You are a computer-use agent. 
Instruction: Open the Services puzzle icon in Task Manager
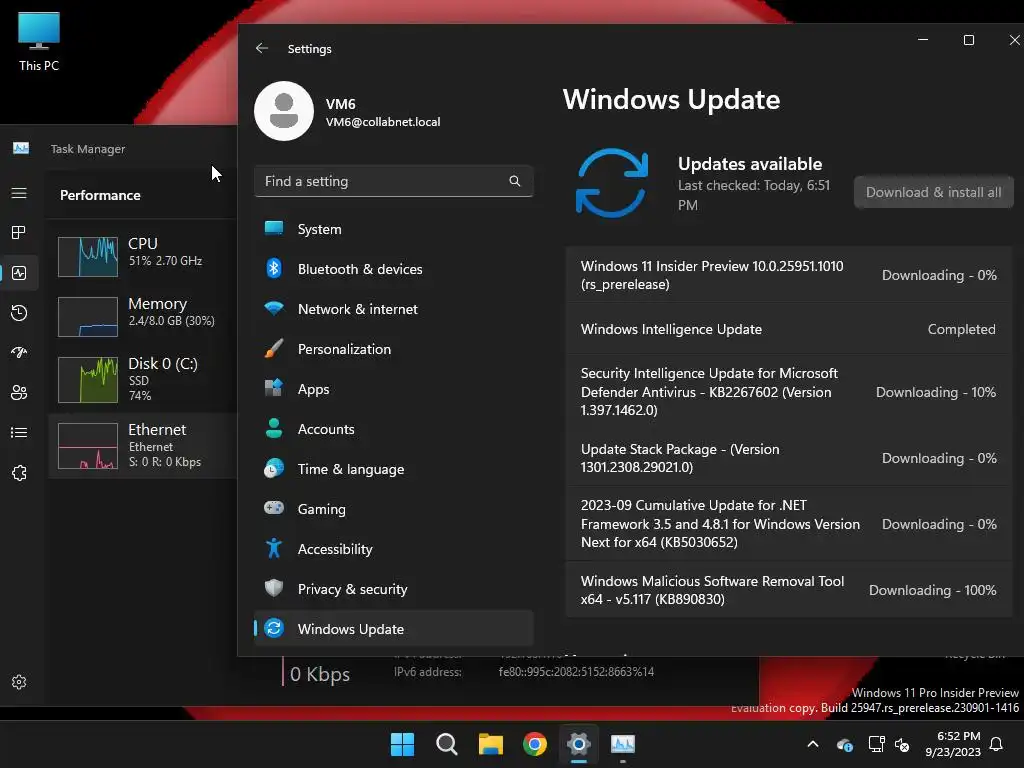point(19,473)
